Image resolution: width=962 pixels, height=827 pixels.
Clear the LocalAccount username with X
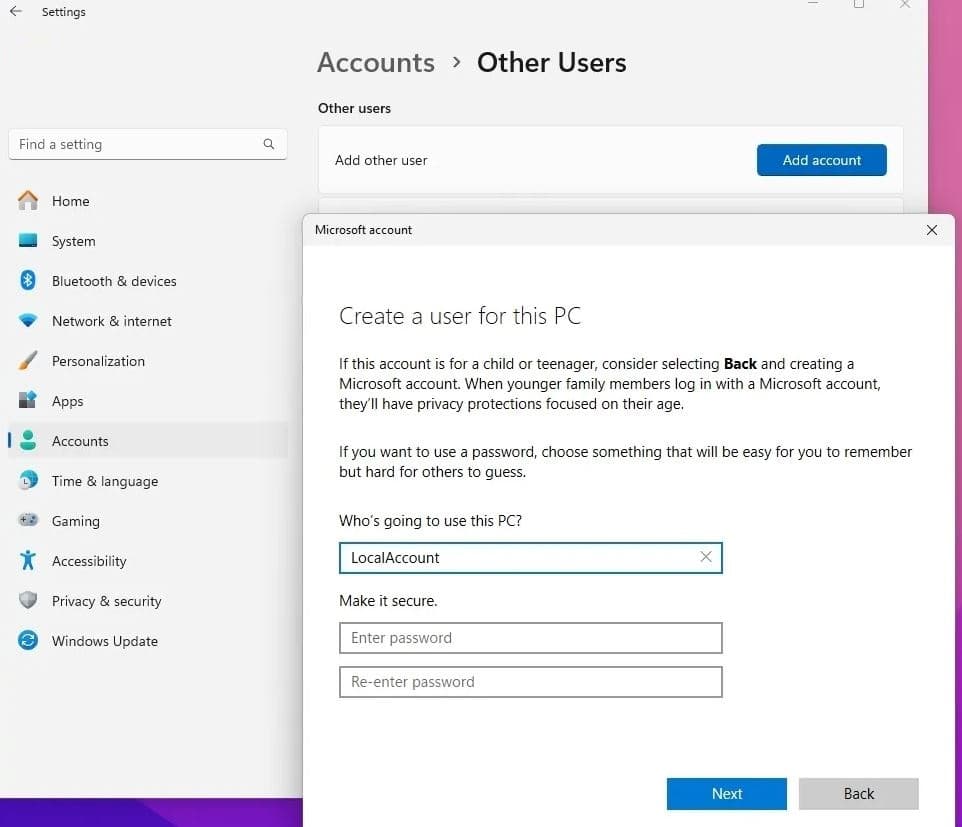[706, 557]
